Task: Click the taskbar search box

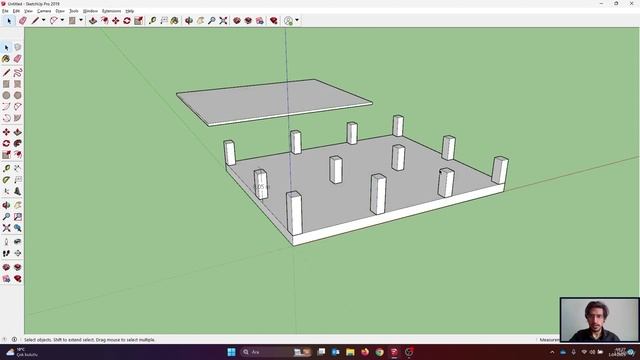Action: (276, 352)
